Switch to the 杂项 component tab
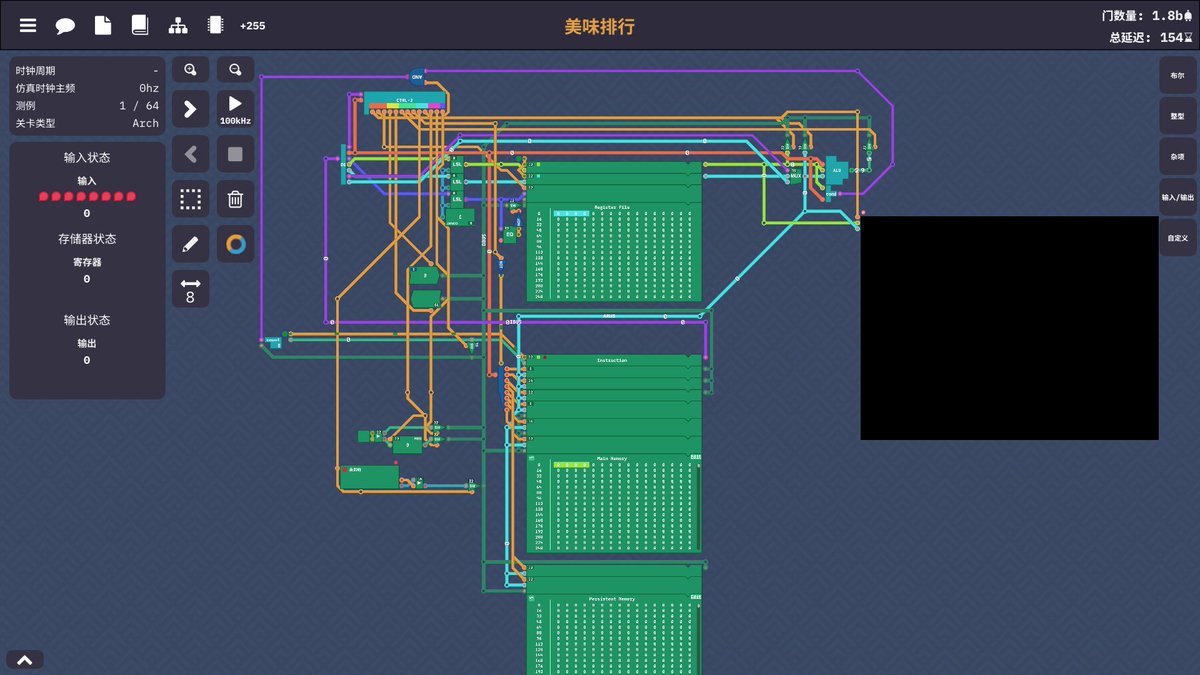This screenshot has width=1200, height=675. pos(1177,157)
